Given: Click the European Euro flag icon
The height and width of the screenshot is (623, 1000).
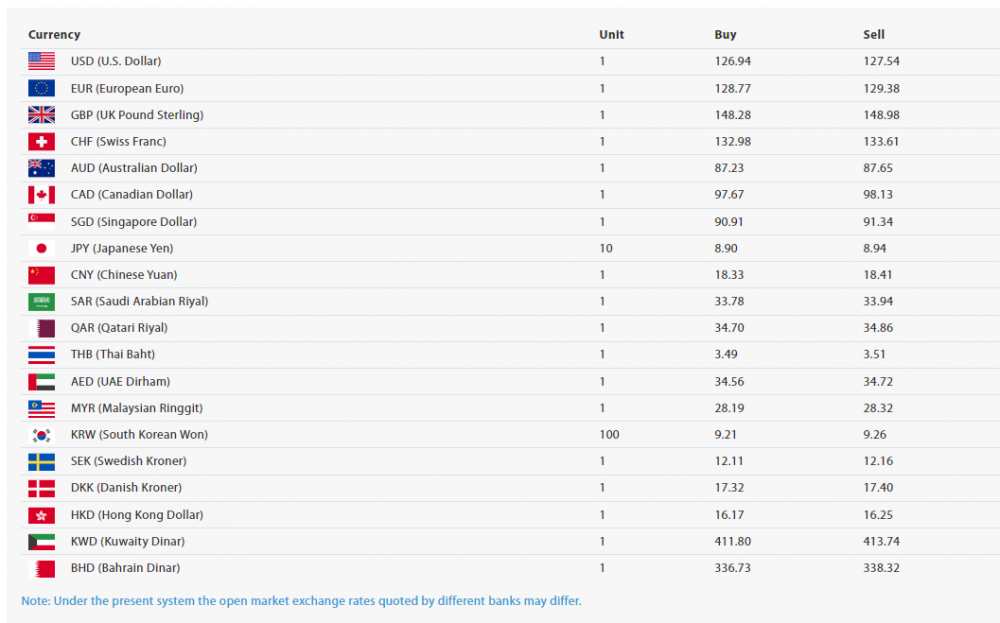Looking at the screenshot, I should point(41,88).
